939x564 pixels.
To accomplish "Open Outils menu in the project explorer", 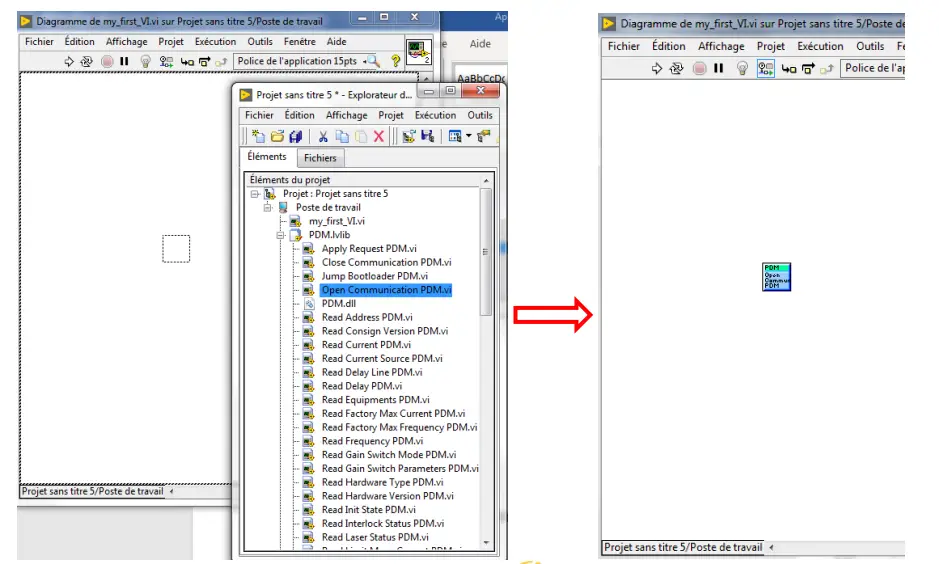I will [x=480, y=115].
